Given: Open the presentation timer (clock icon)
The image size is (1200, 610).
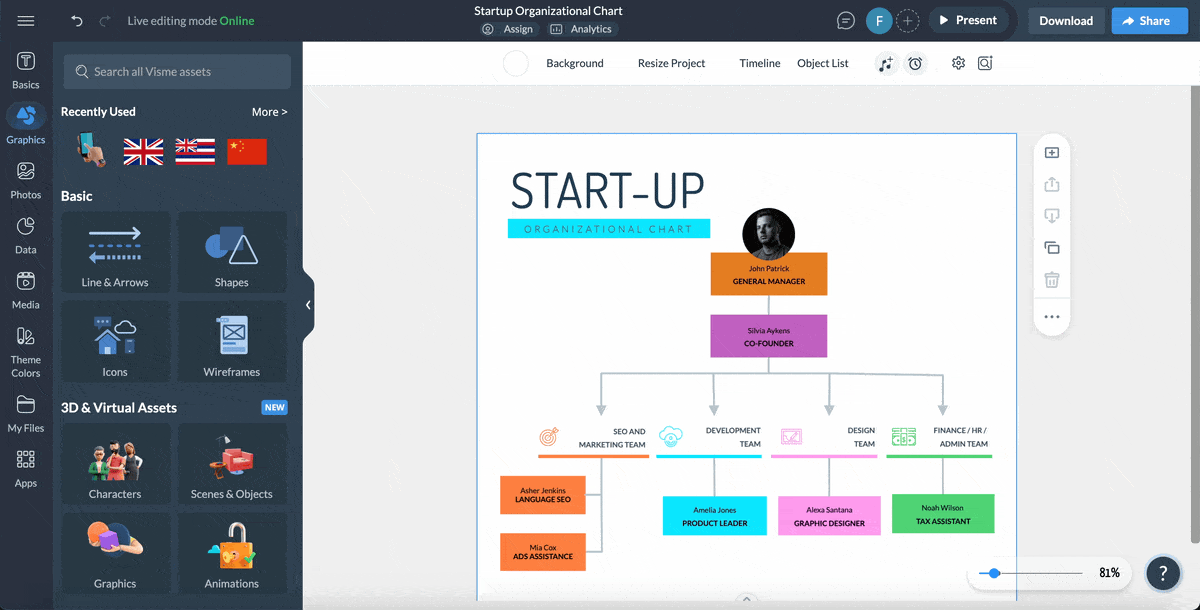Looking at the screenshot, I should point(915,63).
